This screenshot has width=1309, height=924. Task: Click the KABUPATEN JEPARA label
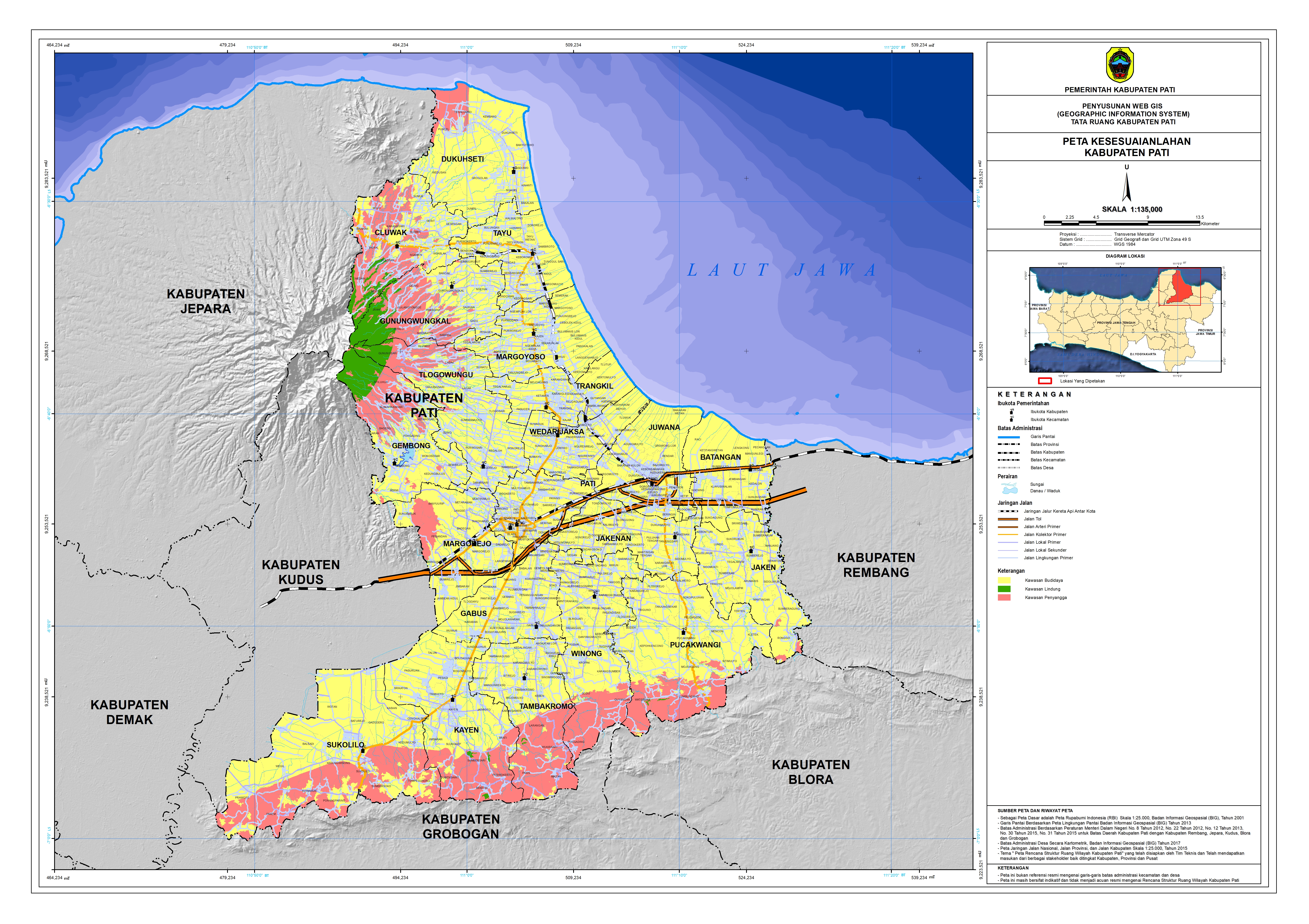click(206, 301)
